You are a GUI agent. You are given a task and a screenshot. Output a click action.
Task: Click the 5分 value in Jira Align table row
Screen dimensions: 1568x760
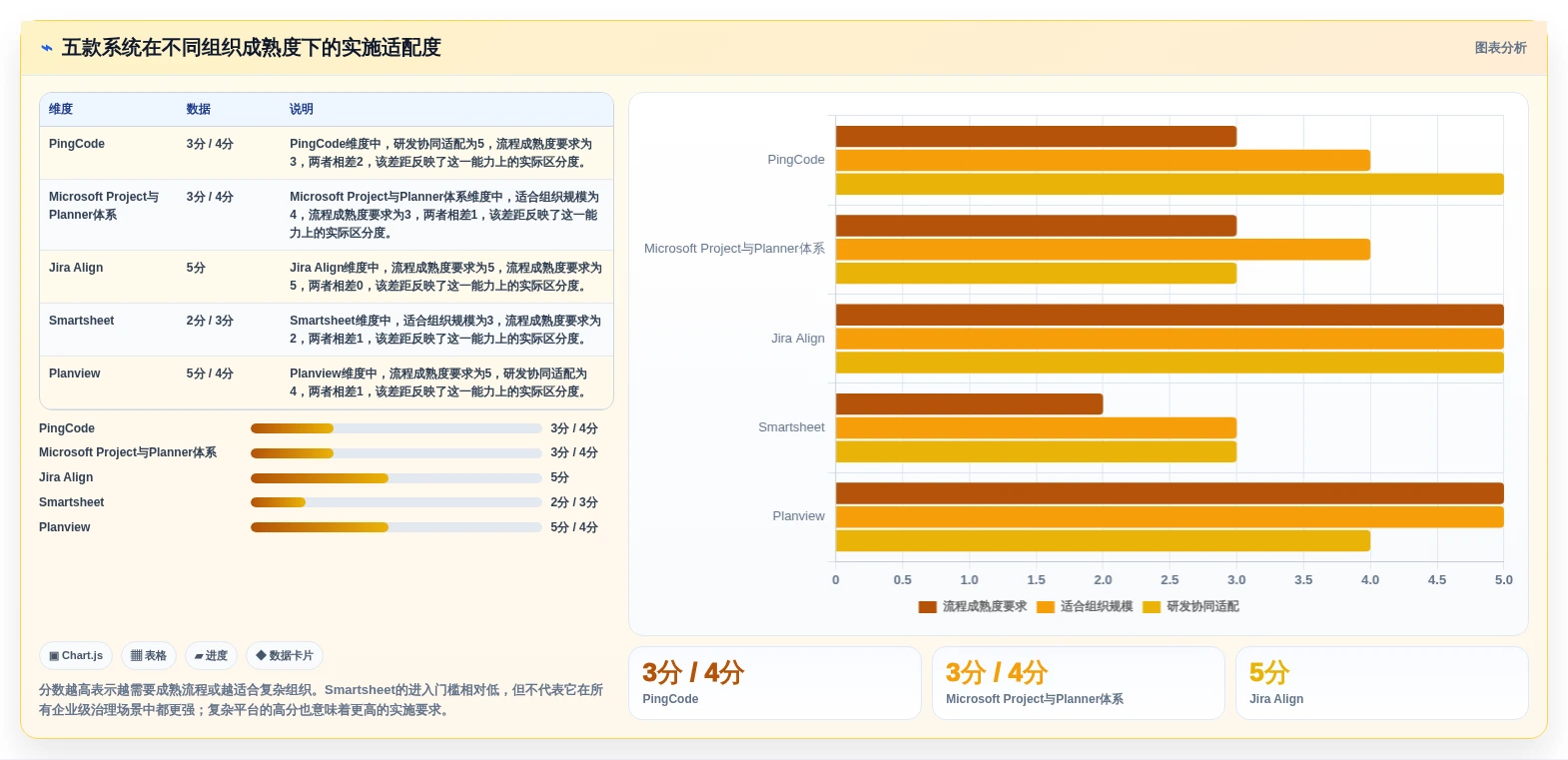coord(196,268)
